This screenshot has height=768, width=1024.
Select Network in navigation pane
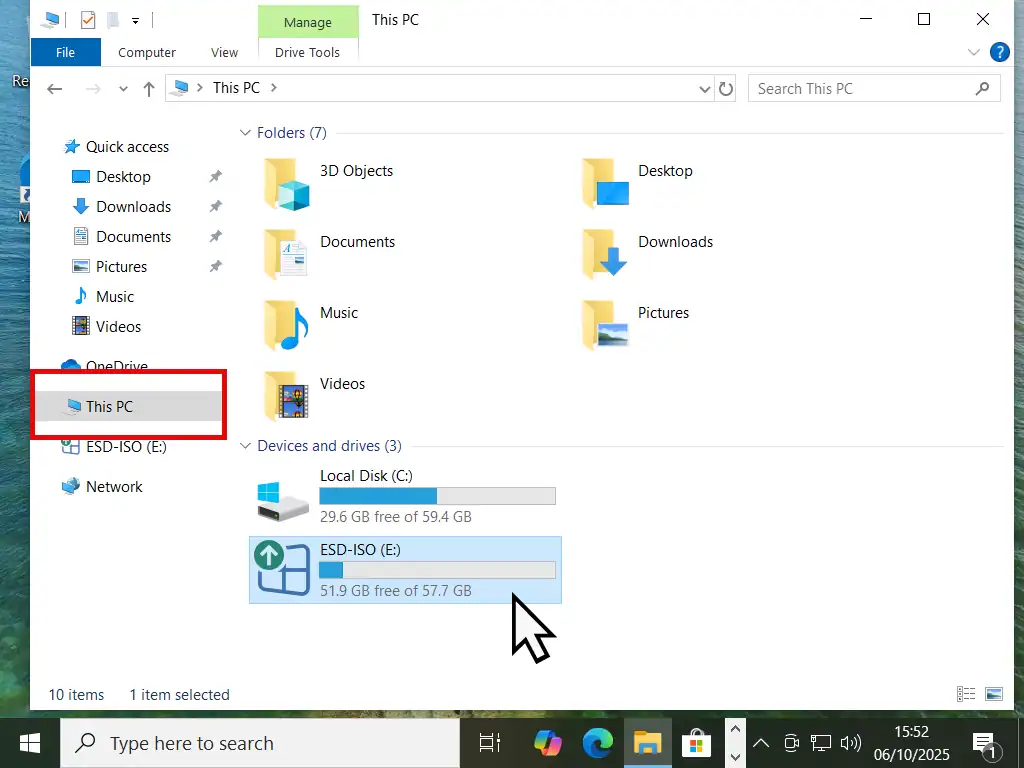[114, 487]
